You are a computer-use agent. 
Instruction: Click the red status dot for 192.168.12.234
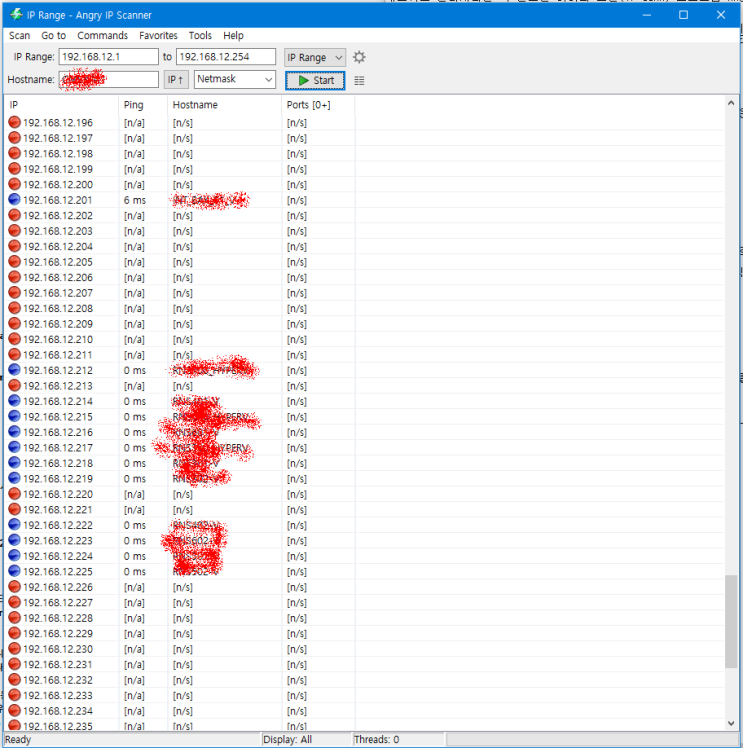[x=14, y=710]
